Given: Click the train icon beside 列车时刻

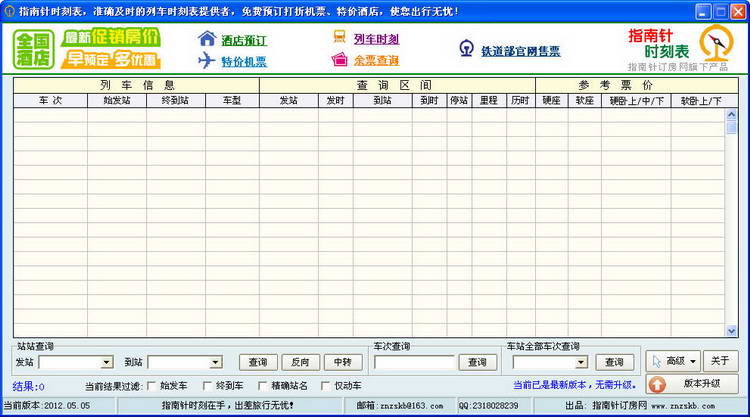Looking at the screenshot, I should (340, 37).
